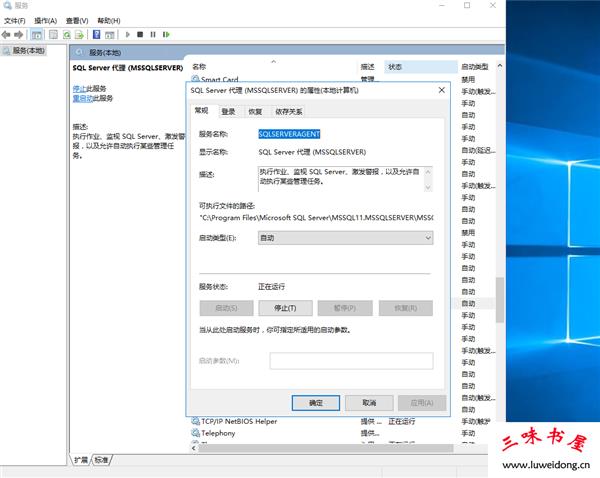The width and height of the screenshot is (600, 478).
Task: Sort by the 状态 column header
Action: (x=421, y=67)
